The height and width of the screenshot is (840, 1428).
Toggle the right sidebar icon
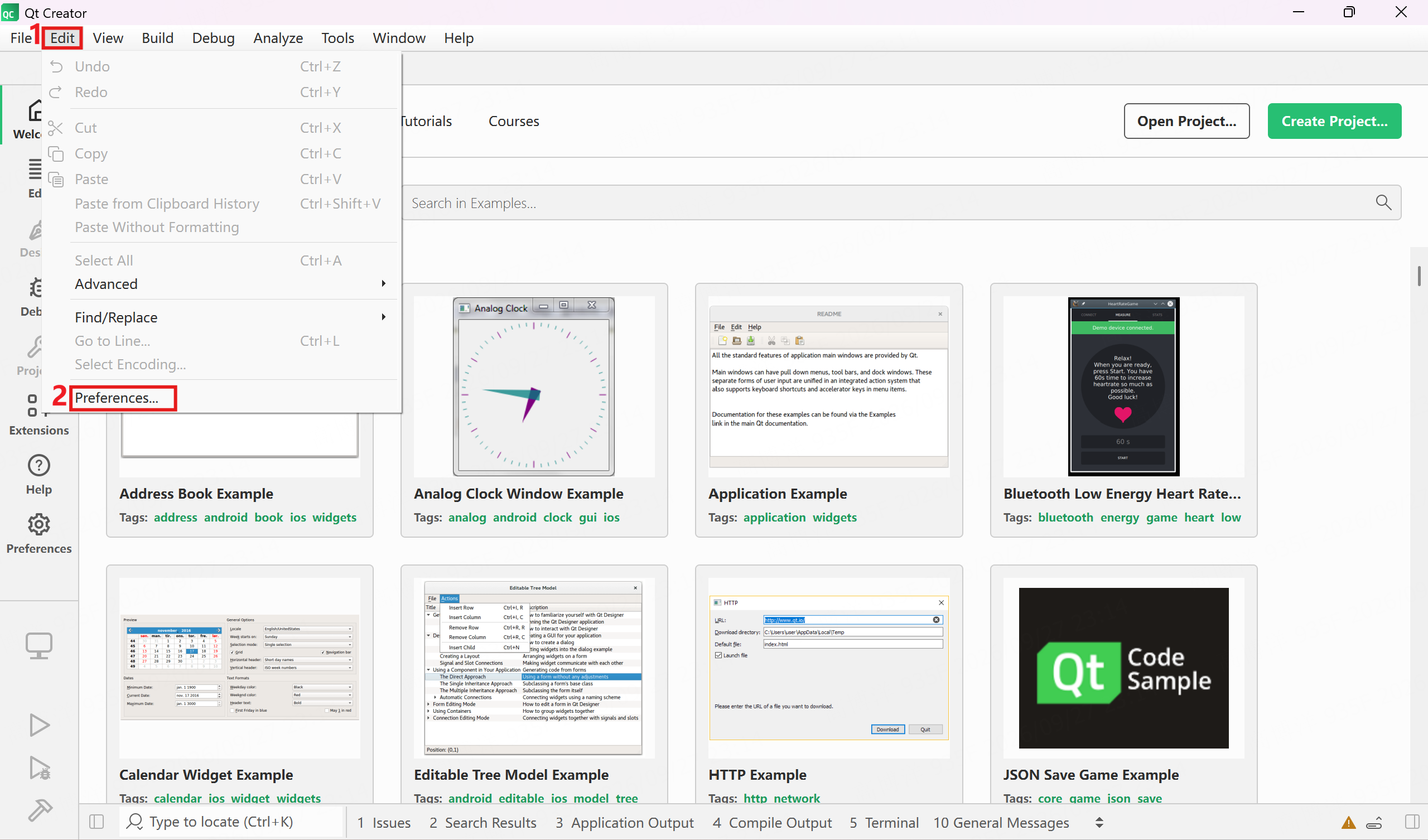1412,822
